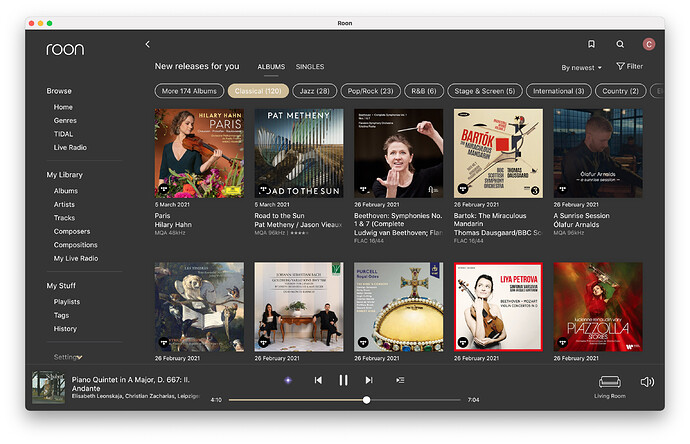This screenshot has width=690, height=444.
Task: Toggle the Classical (120) genre chip
Action: [258, 91]
